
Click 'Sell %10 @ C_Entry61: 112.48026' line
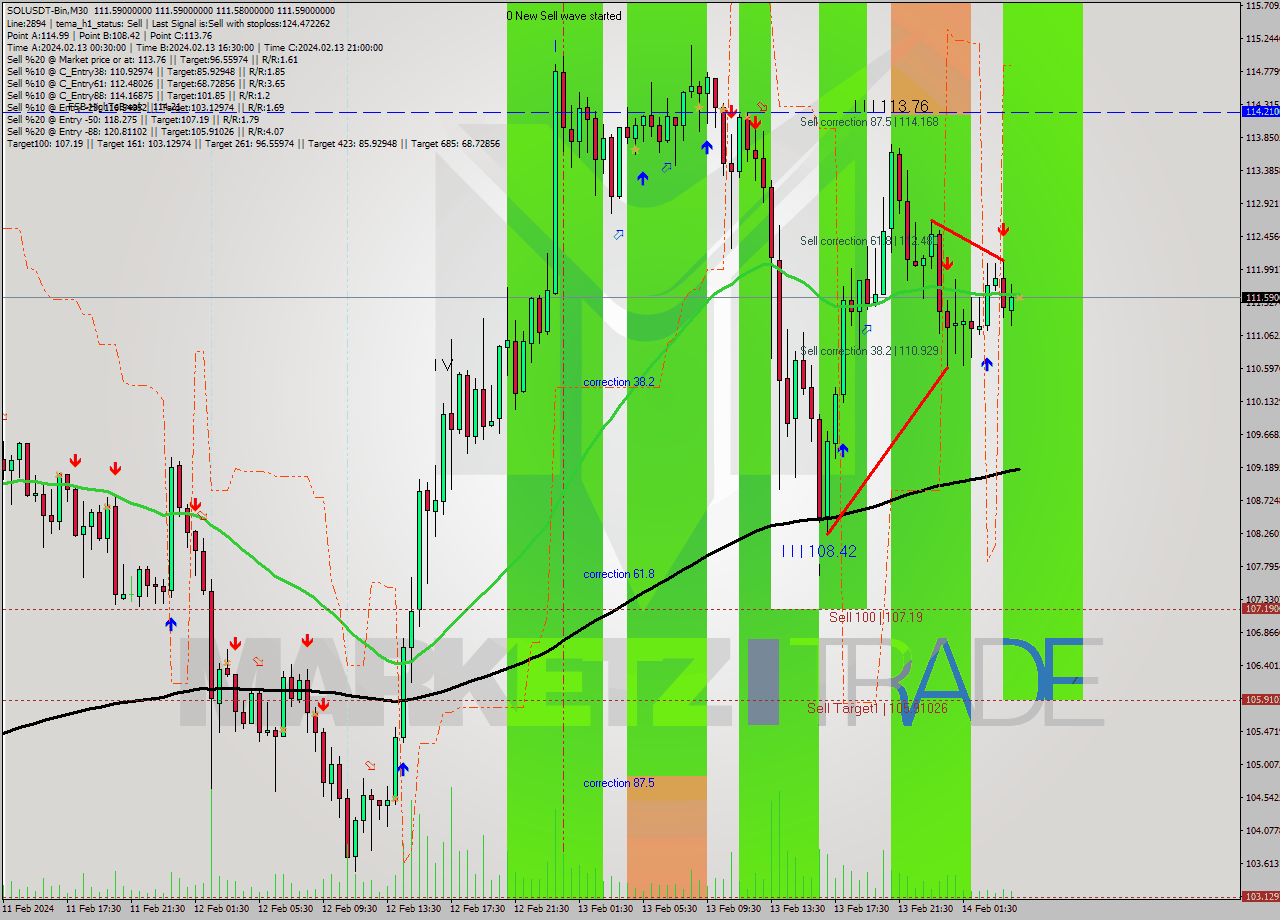tap(145, 83)
